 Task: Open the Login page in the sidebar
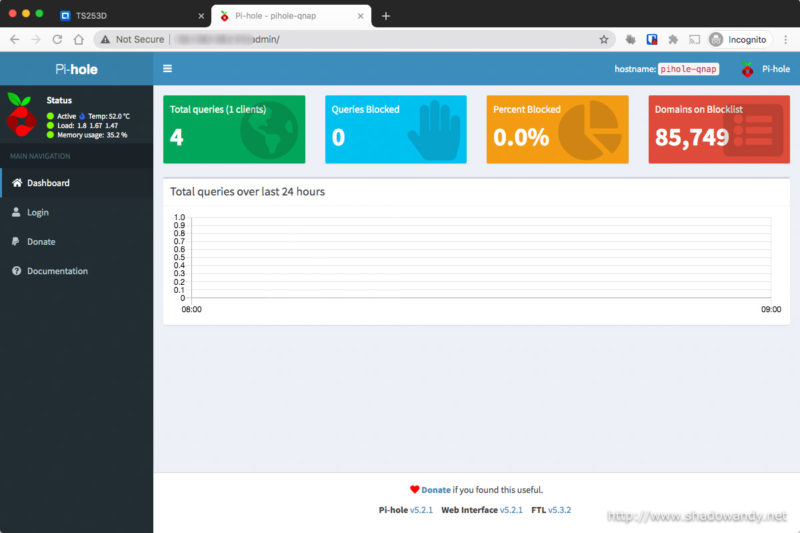[x=37, y=212]
